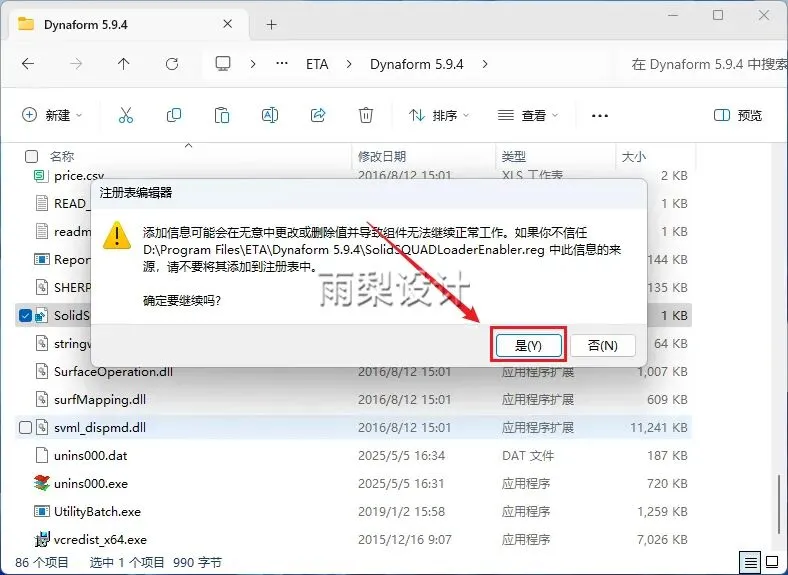The image size is (788, 575).
Task: Toggle the 预览 preview pane
Action: (x=738, y=116)
